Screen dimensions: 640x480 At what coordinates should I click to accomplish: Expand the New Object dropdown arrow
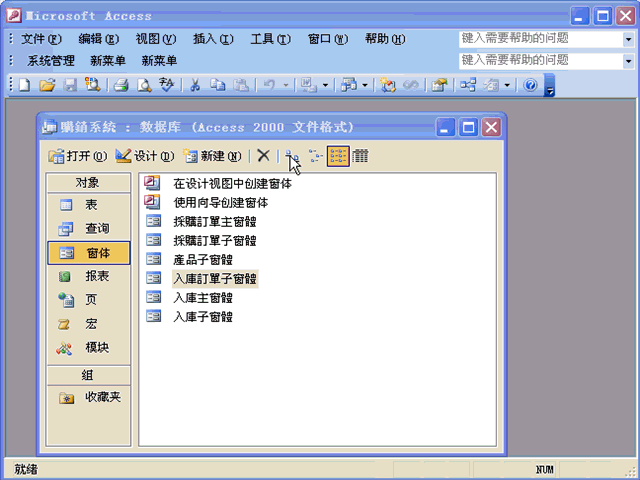point(507,85)
